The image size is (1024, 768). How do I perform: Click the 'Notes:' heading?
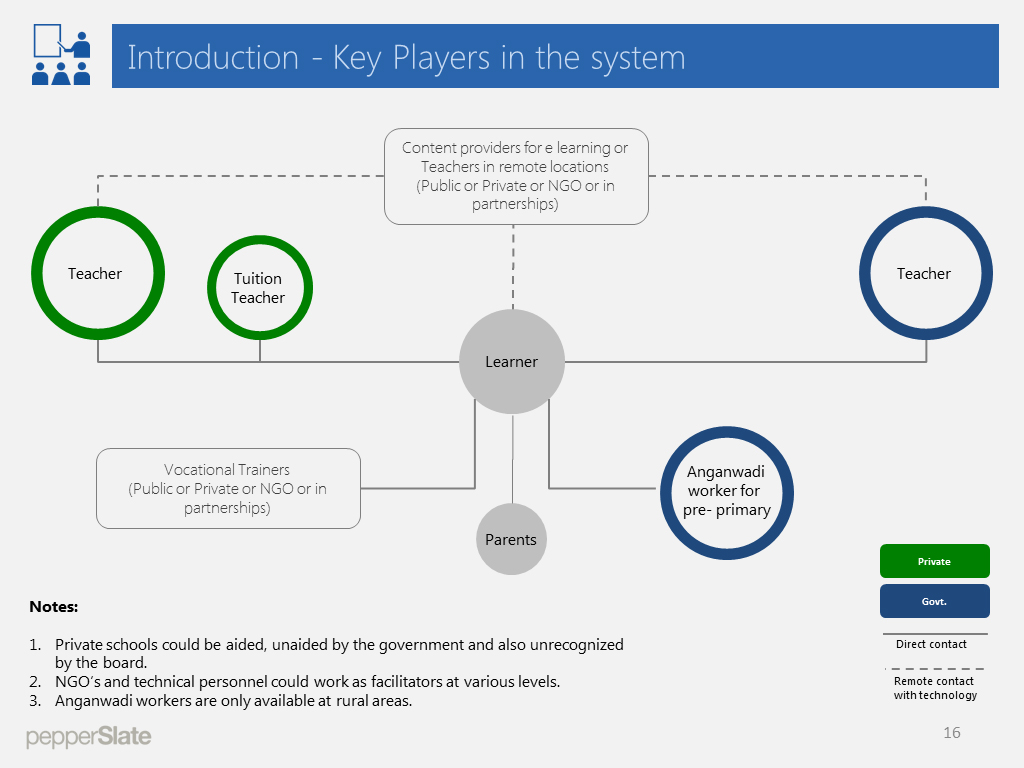tap(54, 607)
